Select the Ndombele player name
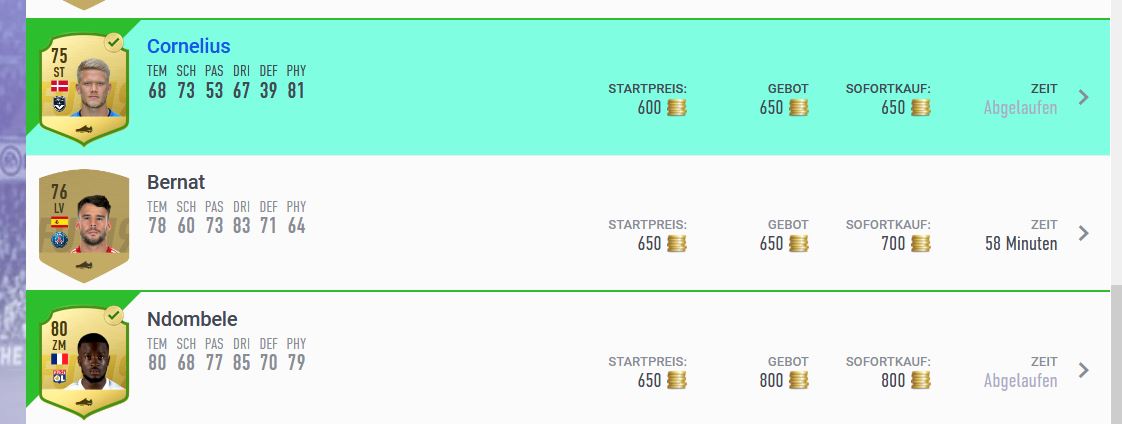 (x=192, y=319)
